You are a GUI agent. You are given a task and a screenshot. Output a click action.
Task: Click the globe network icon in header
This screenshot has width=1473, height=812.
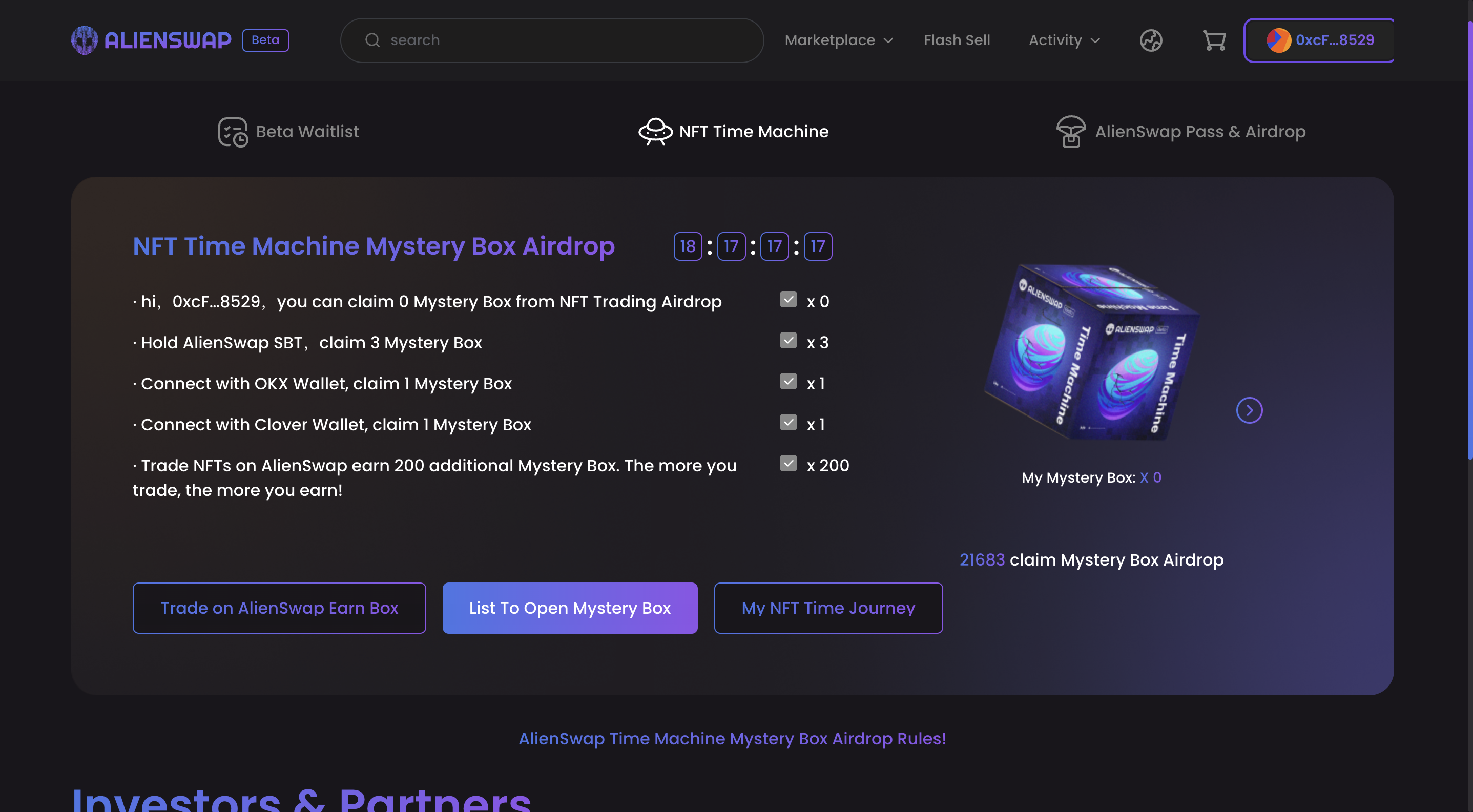1151,40
